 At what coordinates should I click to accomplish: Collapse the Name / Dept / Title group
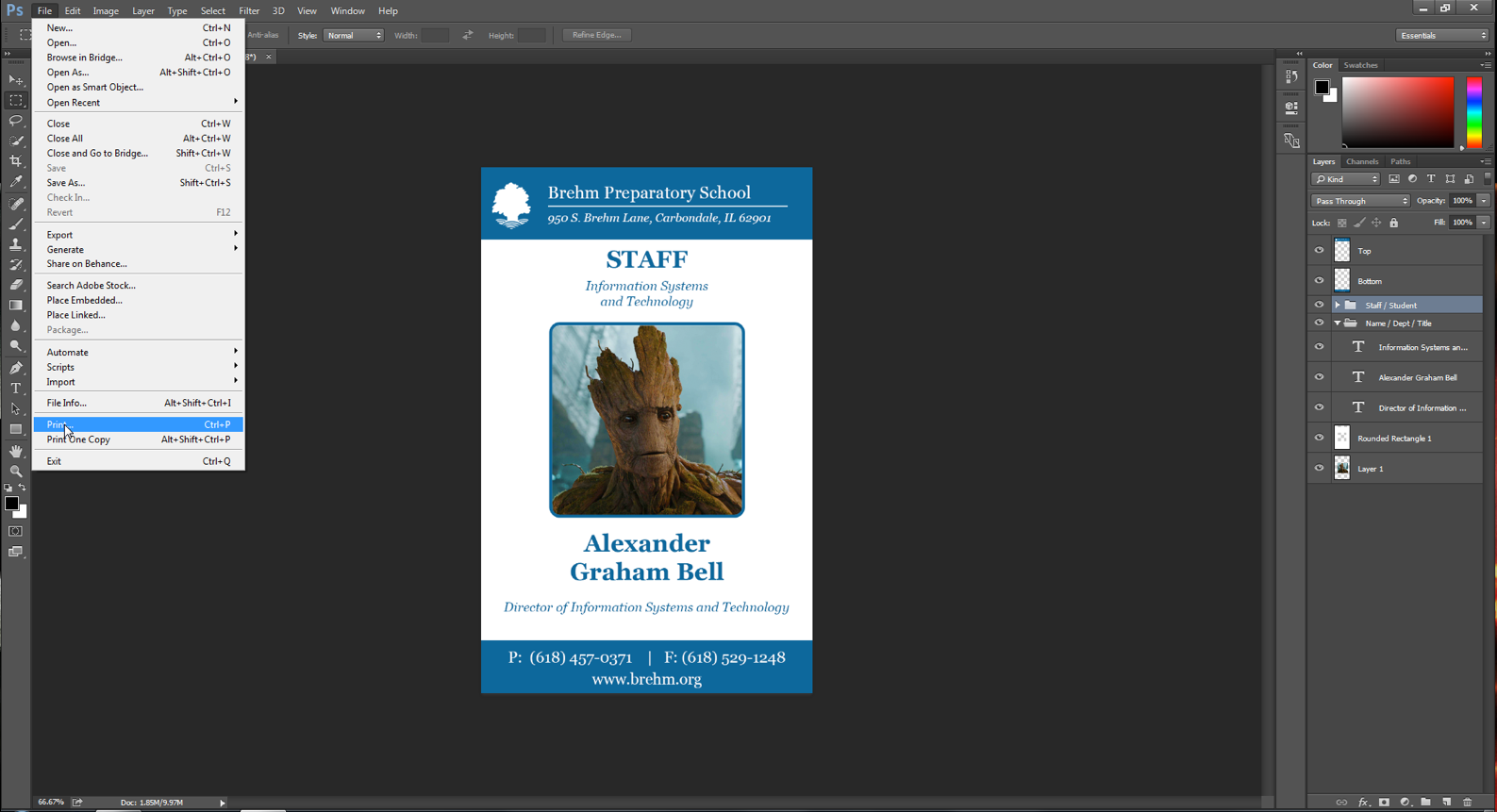(1337, 323)
